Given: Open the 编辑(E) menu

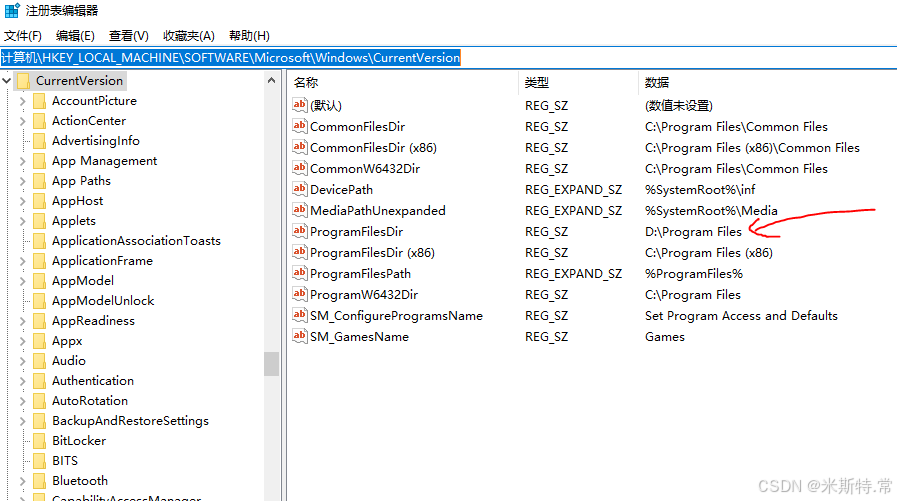Looking at the screenshot, I should click(x=75, y=36).
